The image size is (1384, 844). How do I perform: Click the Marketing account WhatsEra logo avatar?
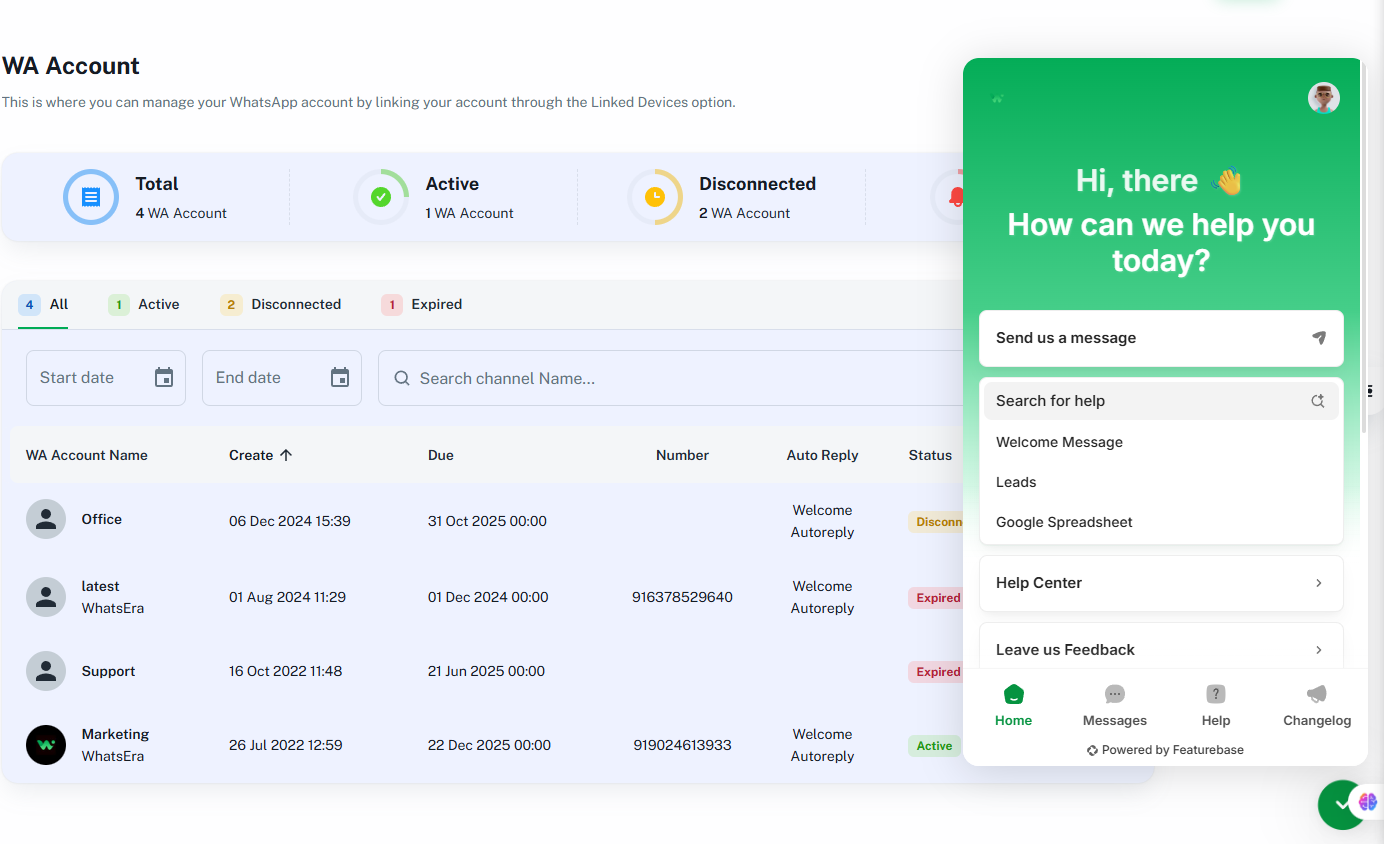point(46,745)
